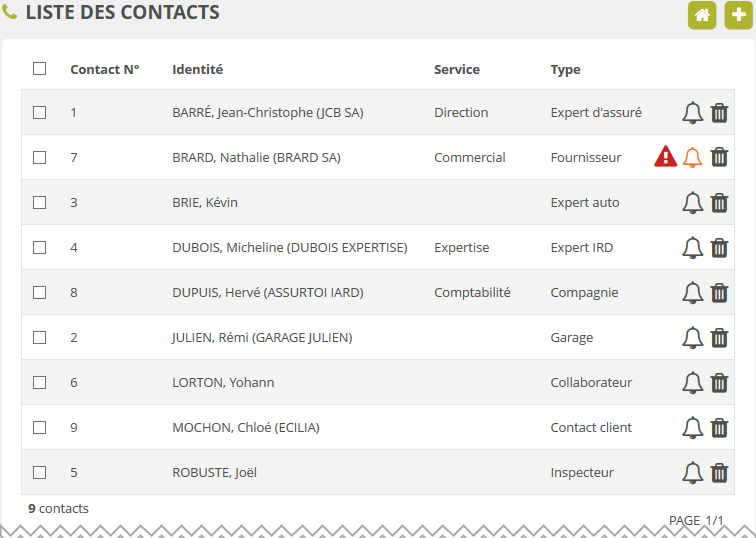Delete JULIEN, Rémi using trash icon
Viewport: 756px width, 538px height.
pos(719,338)
